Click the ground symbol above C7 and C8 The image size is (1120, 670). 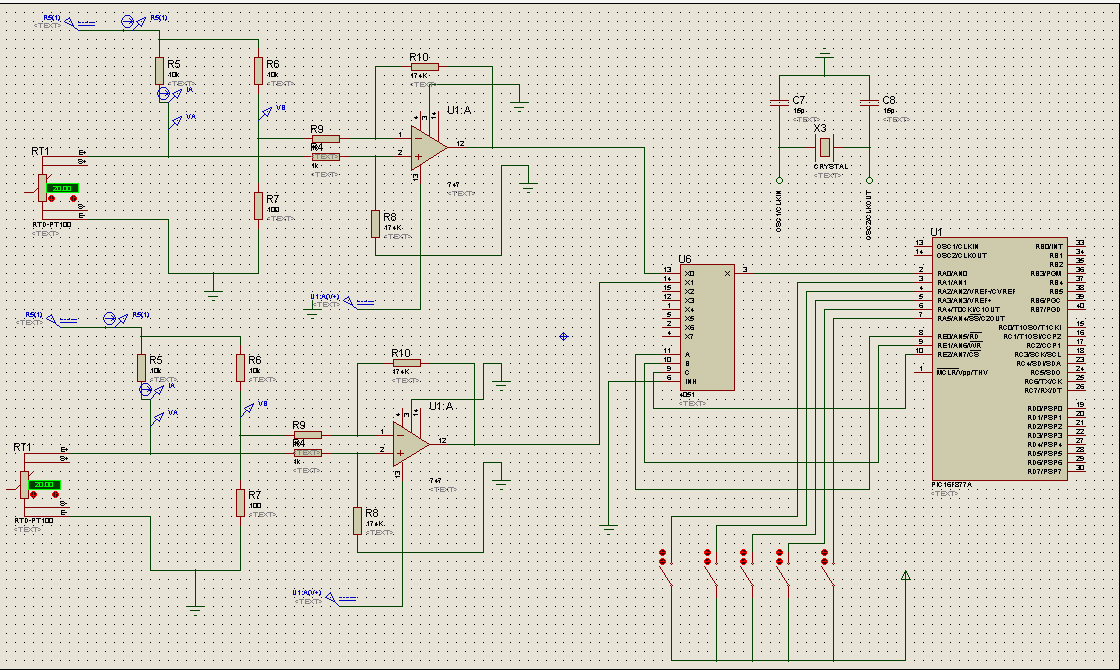[x=825, y=54]
